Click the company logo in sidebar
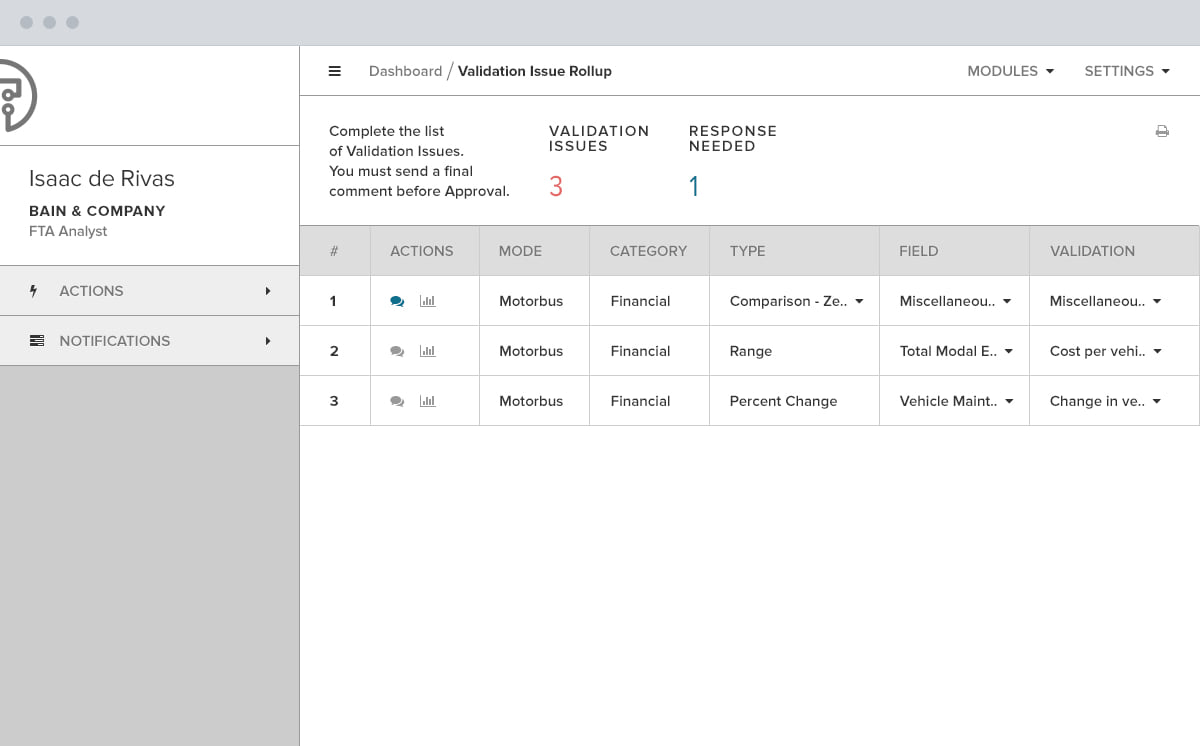 point(17,95)
